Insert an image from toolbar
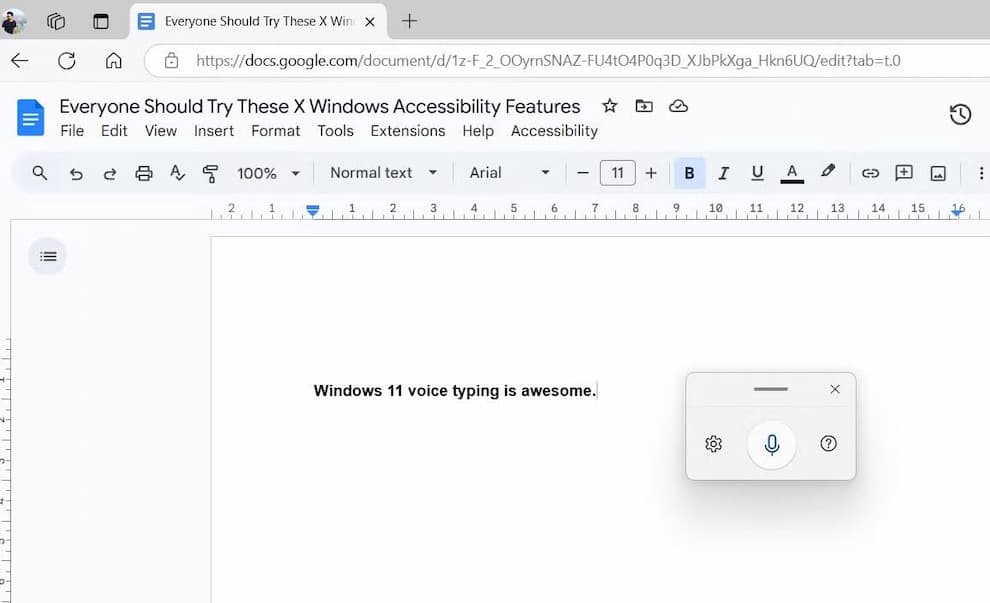Image resolution: width=990 pixels, height=603 pixels. [x=938, y=174]
